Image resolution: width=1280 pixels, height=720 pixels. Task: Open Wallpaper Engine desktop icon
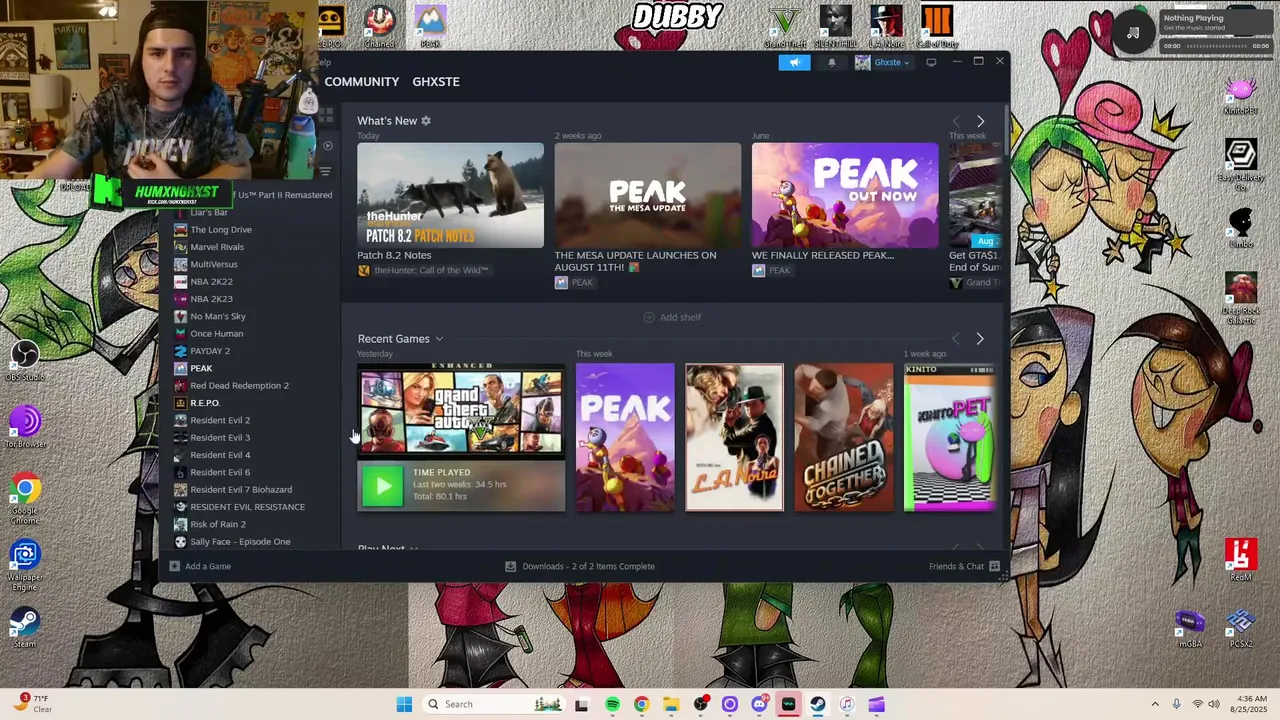(x=25, y=565)
